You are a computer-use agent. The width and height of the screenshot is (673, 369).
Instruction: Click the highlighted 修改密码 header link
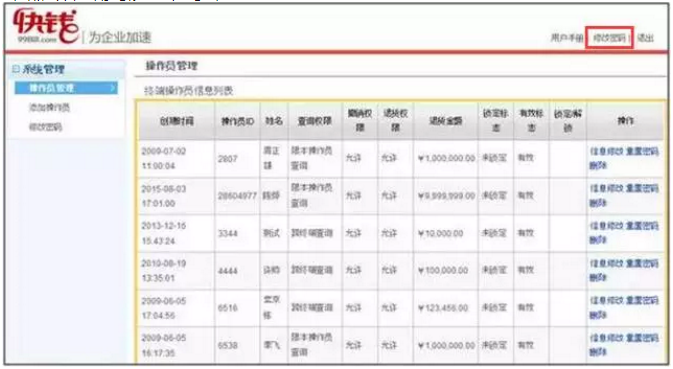click(609, 38)
